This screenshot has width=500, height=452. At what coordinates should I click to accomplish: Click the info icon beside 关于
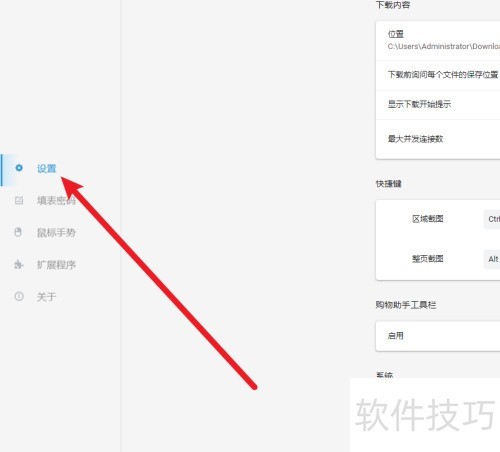tap(19, 296)
